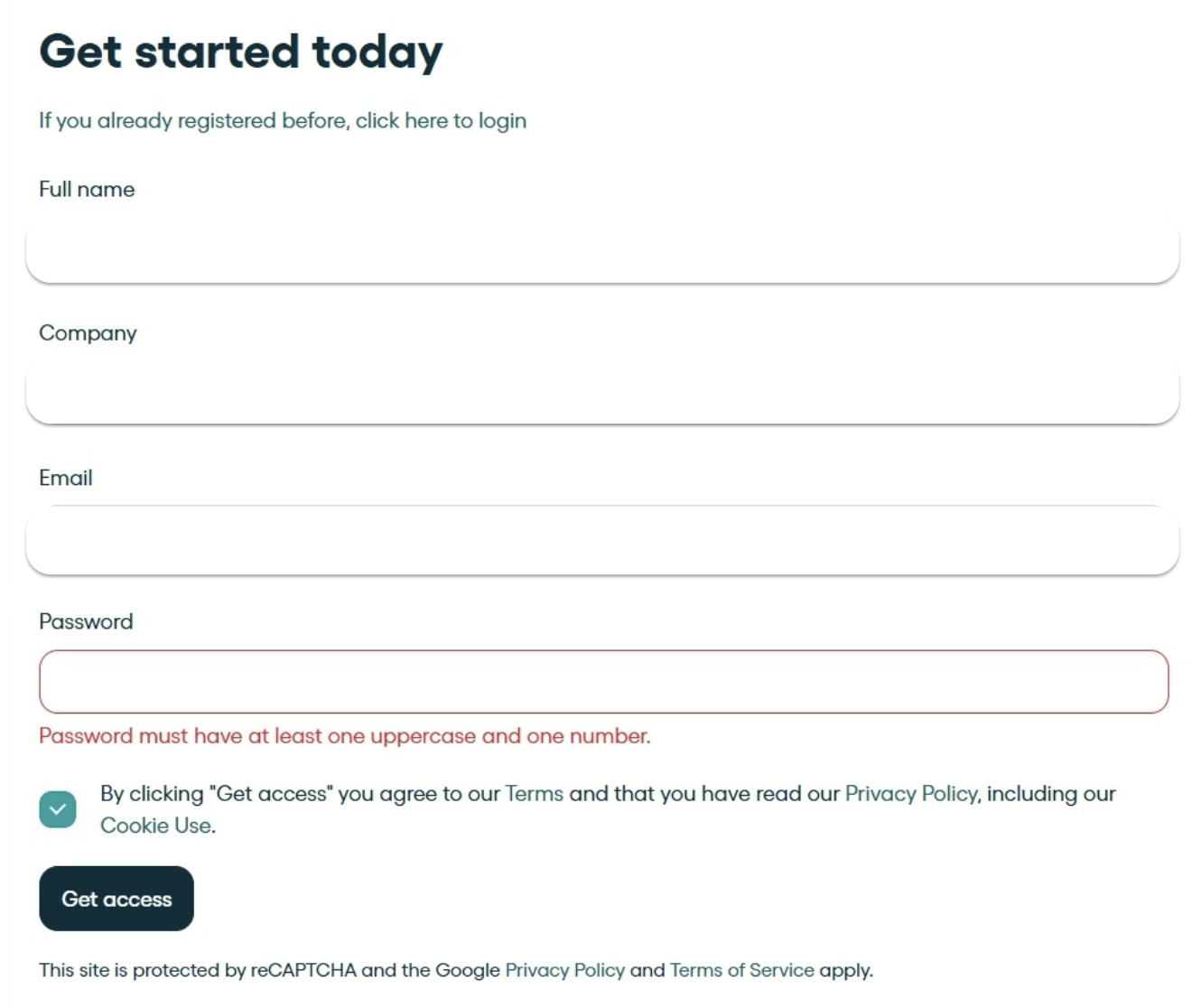Select the password uppercase-and-number error message
This screenshot has width=1201, height=1008.
click(344, 736)
